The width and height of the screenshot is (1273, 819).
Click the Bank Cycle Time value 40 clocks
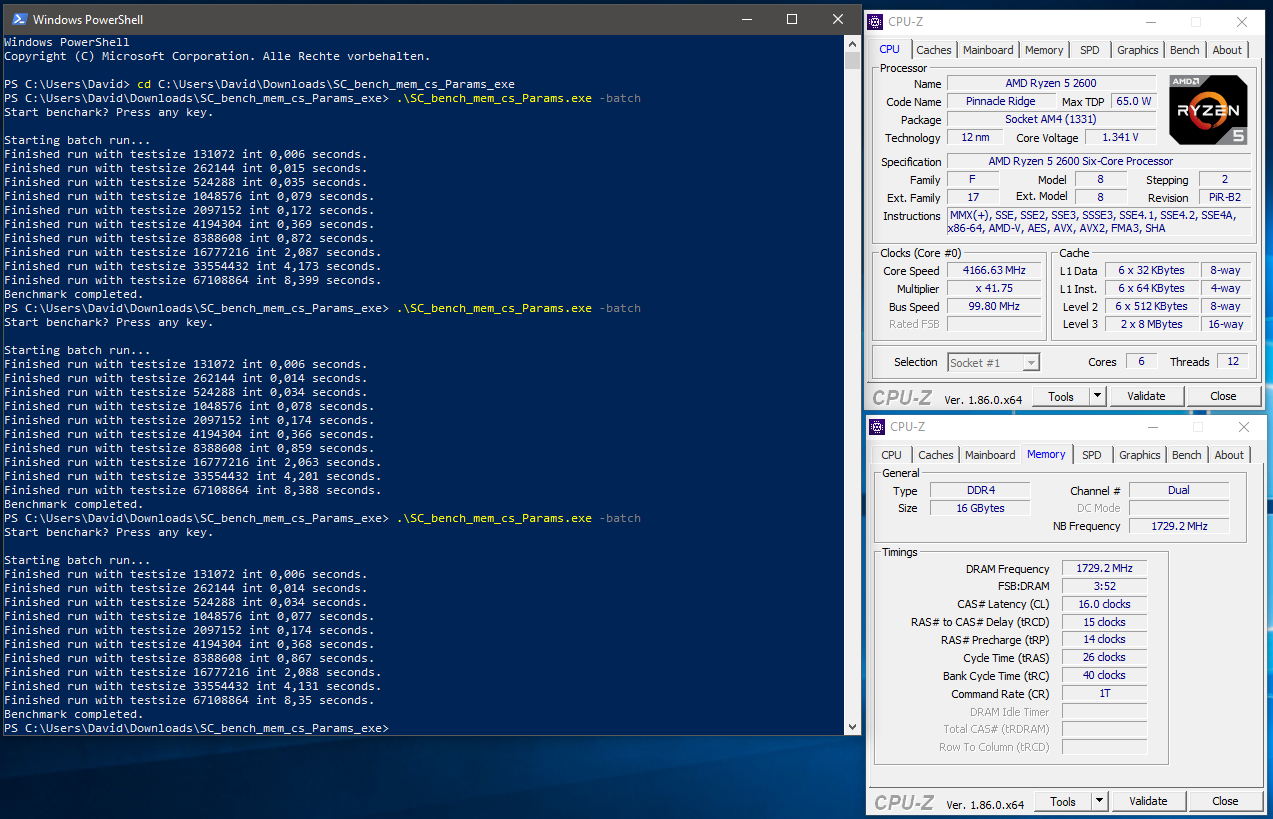[1104, 677]
